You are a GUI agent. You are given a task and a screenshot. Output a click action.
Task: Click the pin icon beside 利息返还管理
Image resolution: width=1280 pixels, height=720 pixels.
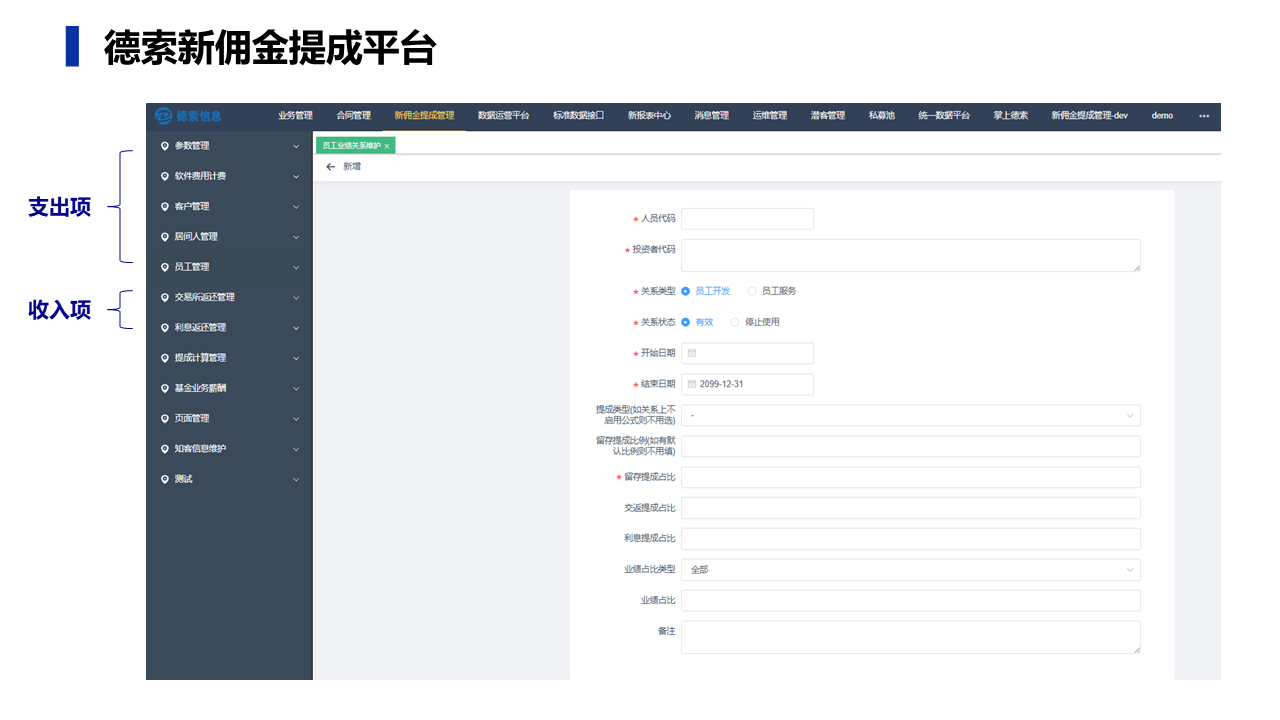[165, 327]
